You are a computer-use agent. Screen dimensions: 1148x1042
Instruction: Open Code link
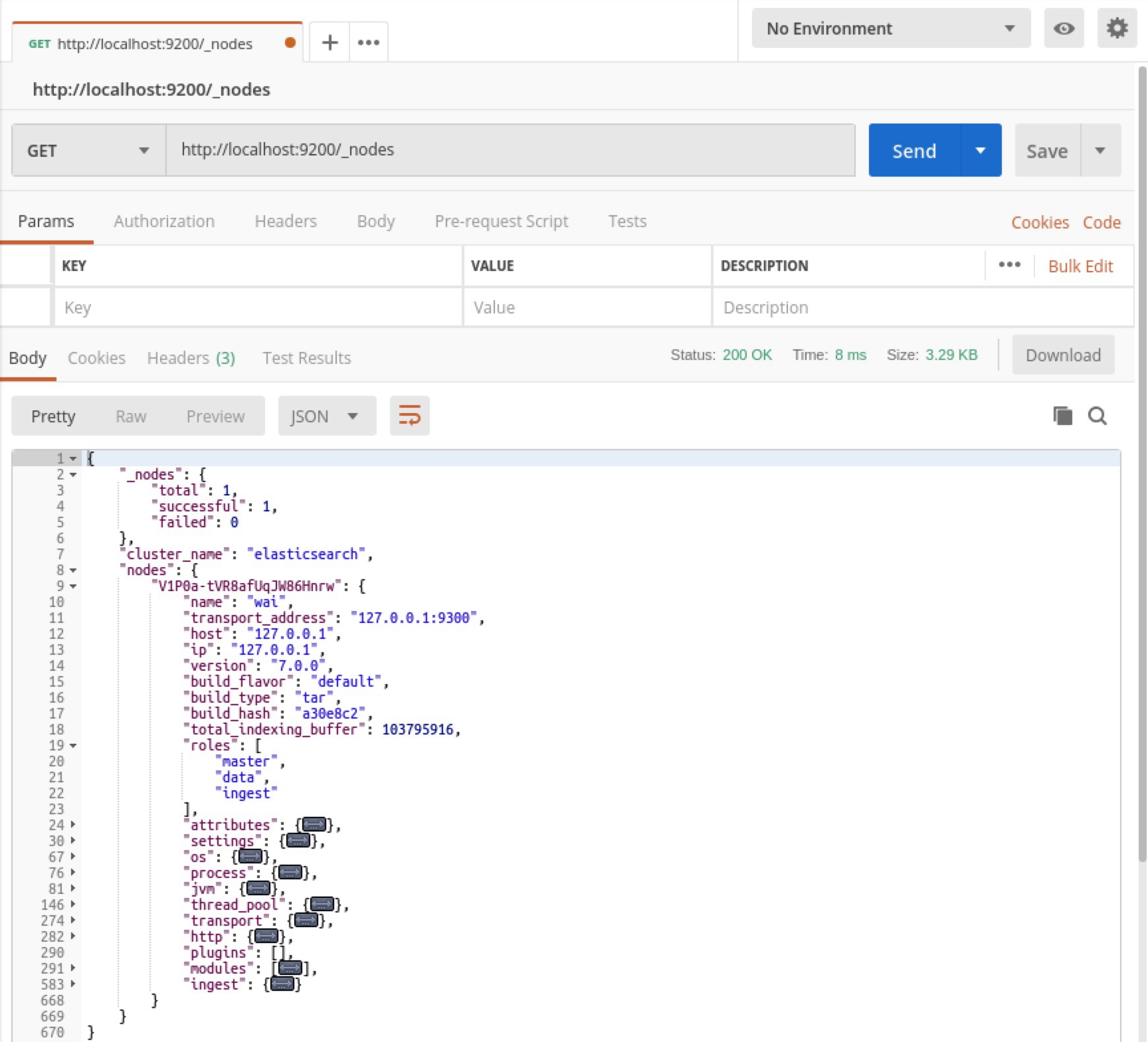point(1101,222)
